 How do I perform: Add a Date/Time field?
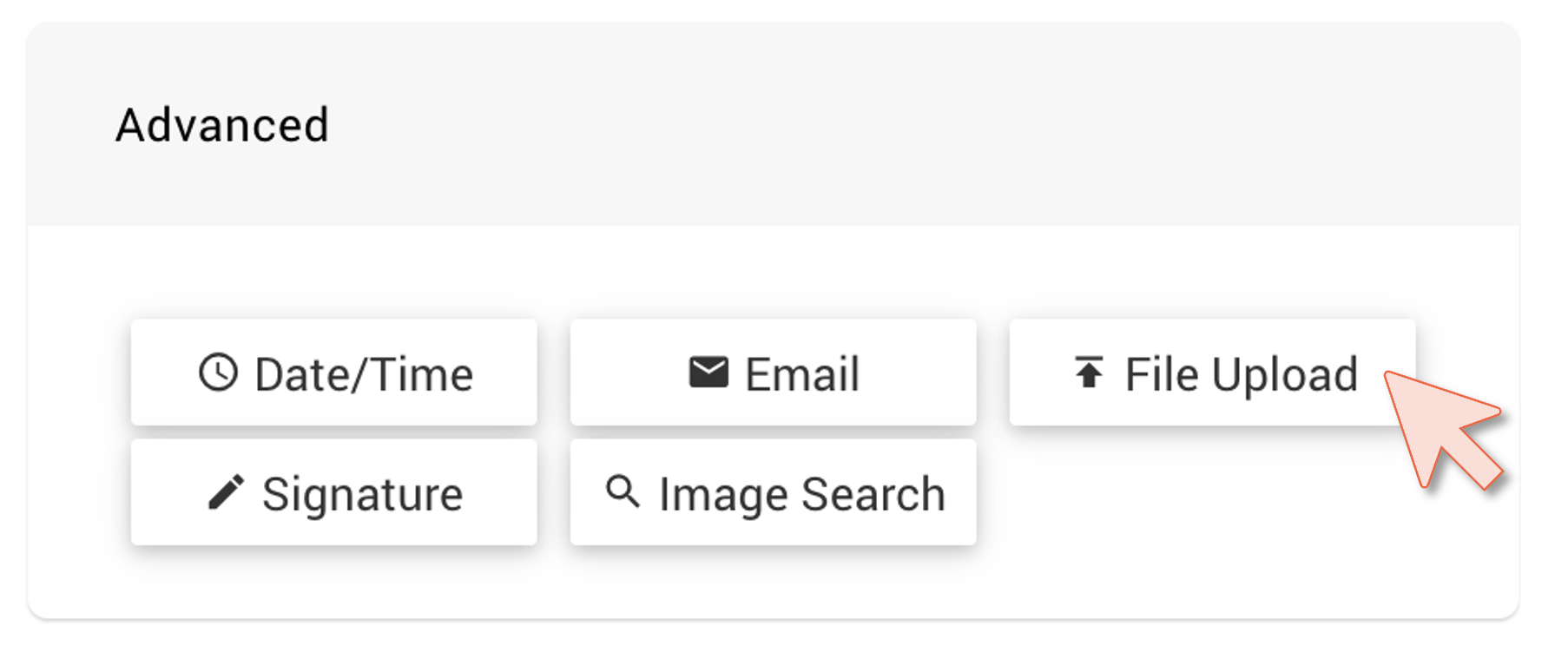[334, 373]
